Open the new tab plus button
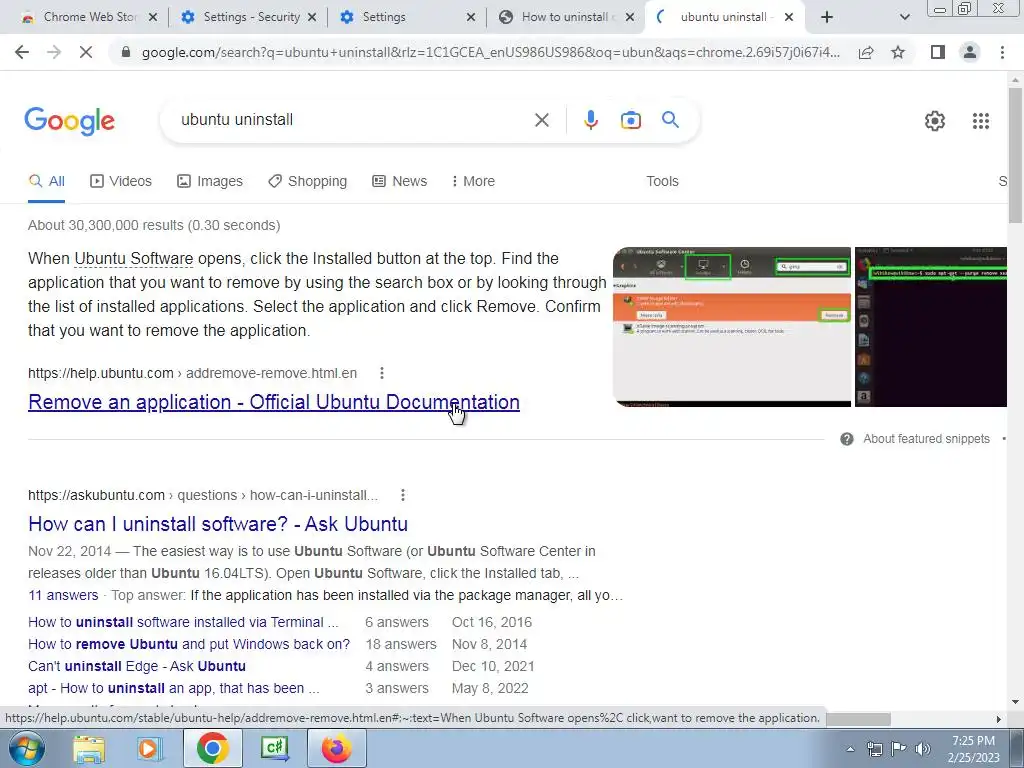 (827, 17)
